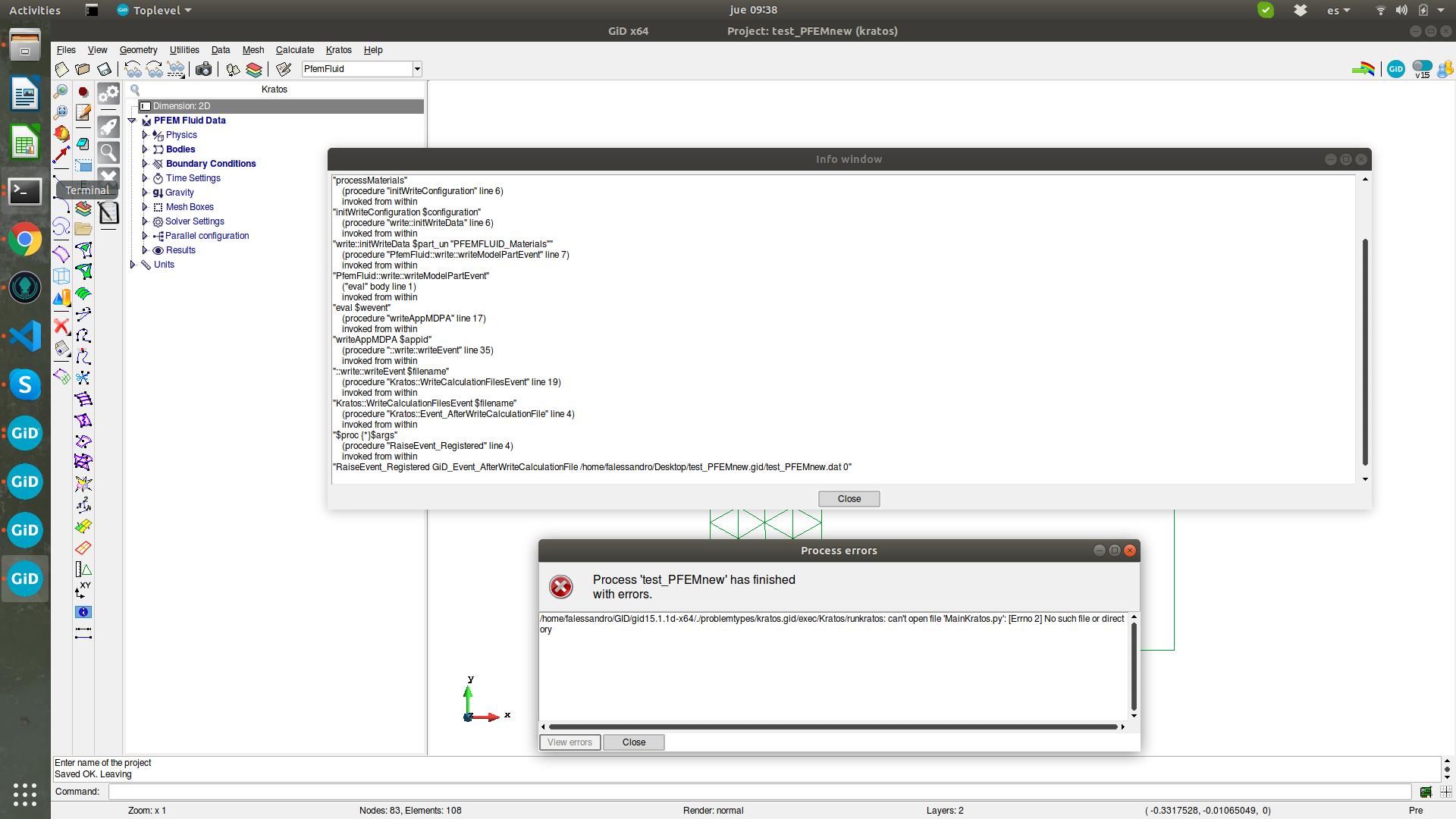Close the Info window with its Close button

849,499
